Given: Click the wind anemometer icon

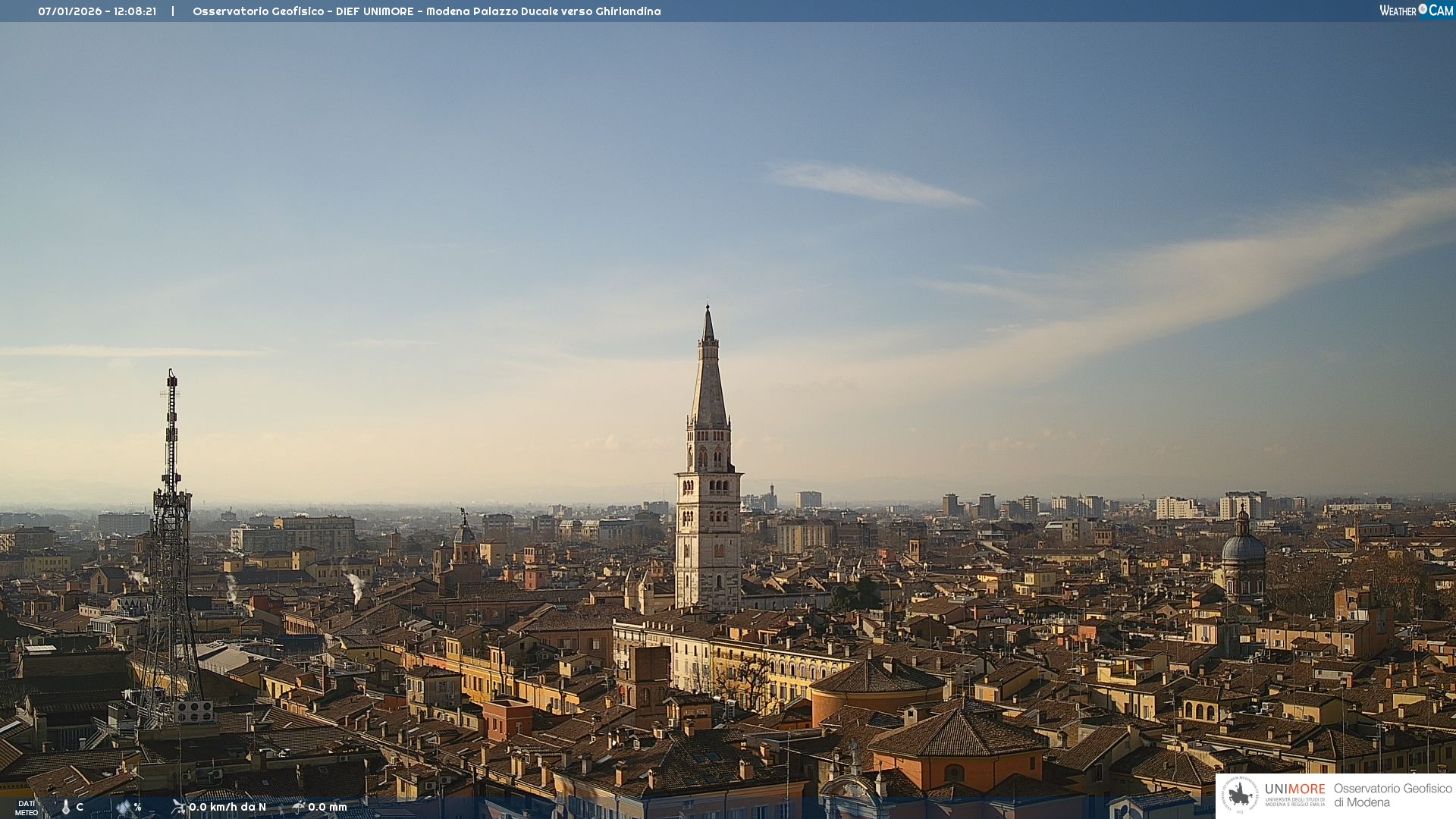Looking at the screenshot, I should coord(179,807).
